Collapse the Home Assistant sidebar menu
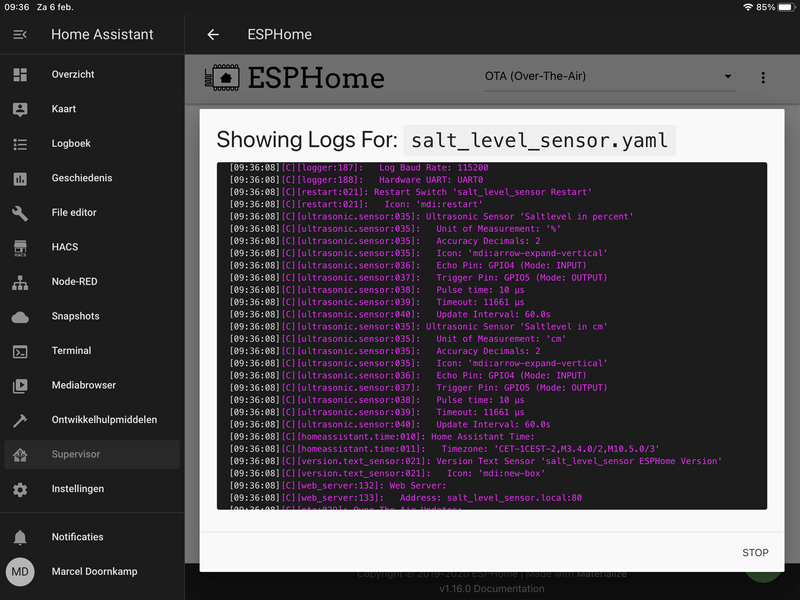The height and width of the screenshot is (600, 800). tap(20, 35)
